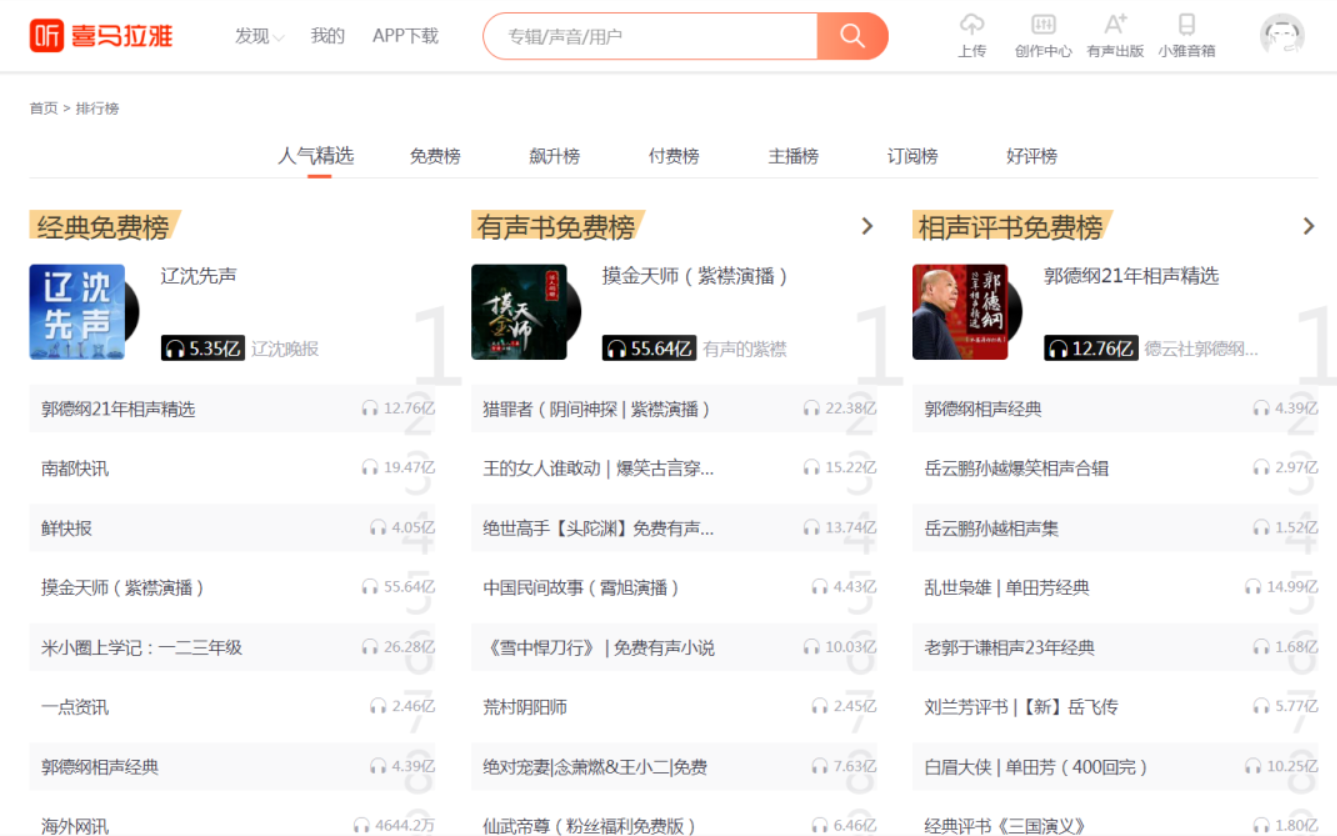Open 岳云鹏孙越相声集
Image resolution: width=1337 pixels, height=836 pixels.
coord(991,528)
